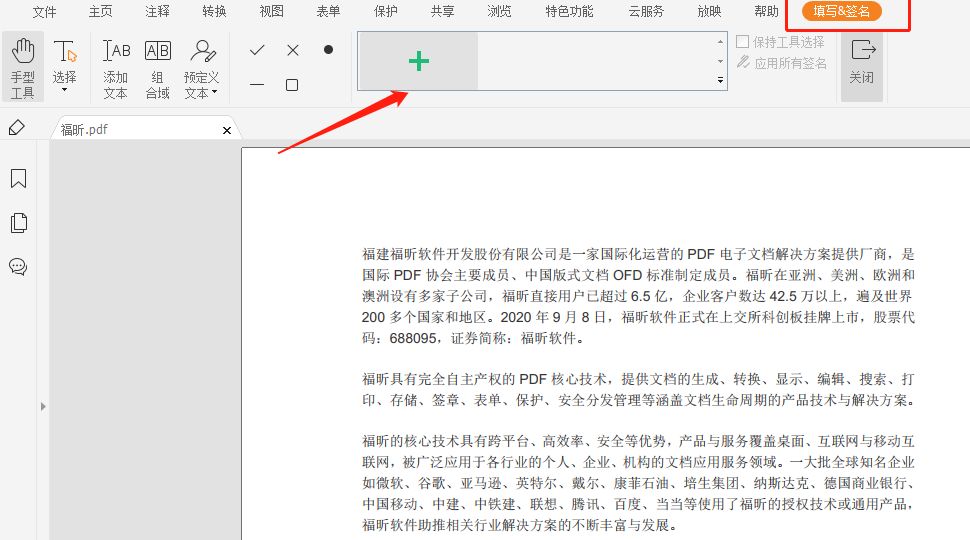Click the green plus to add signature
Image resolution: width=970 pixels, height=540 pixels.
pos(418,61)
